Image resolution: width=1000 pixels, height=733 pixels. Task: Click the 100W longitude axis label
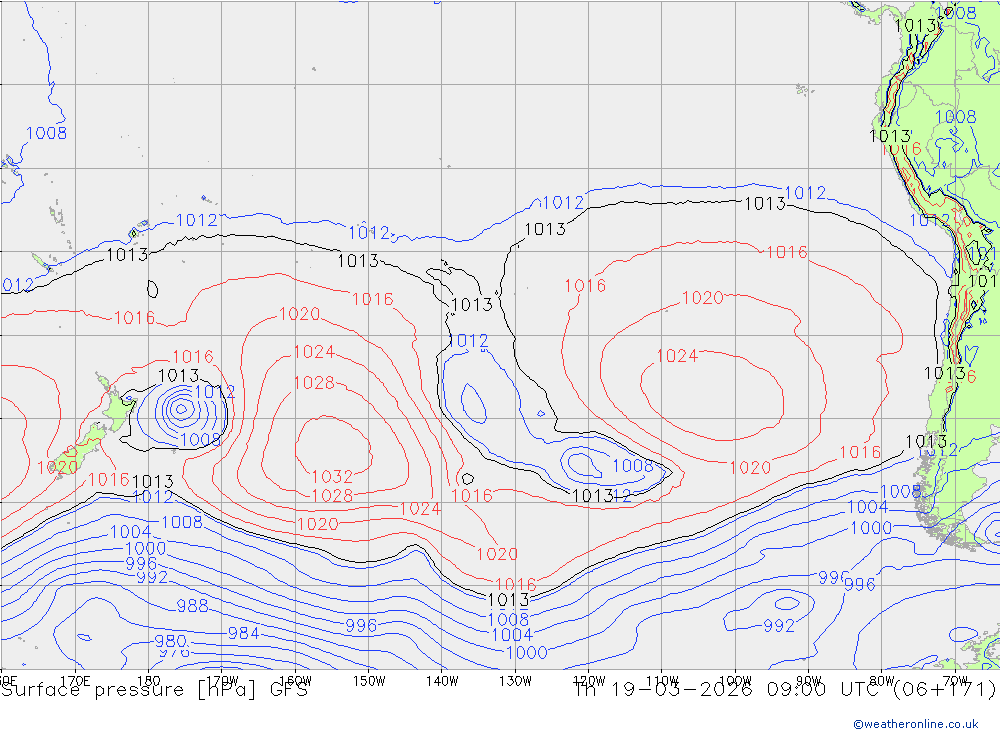coord(735,680)
